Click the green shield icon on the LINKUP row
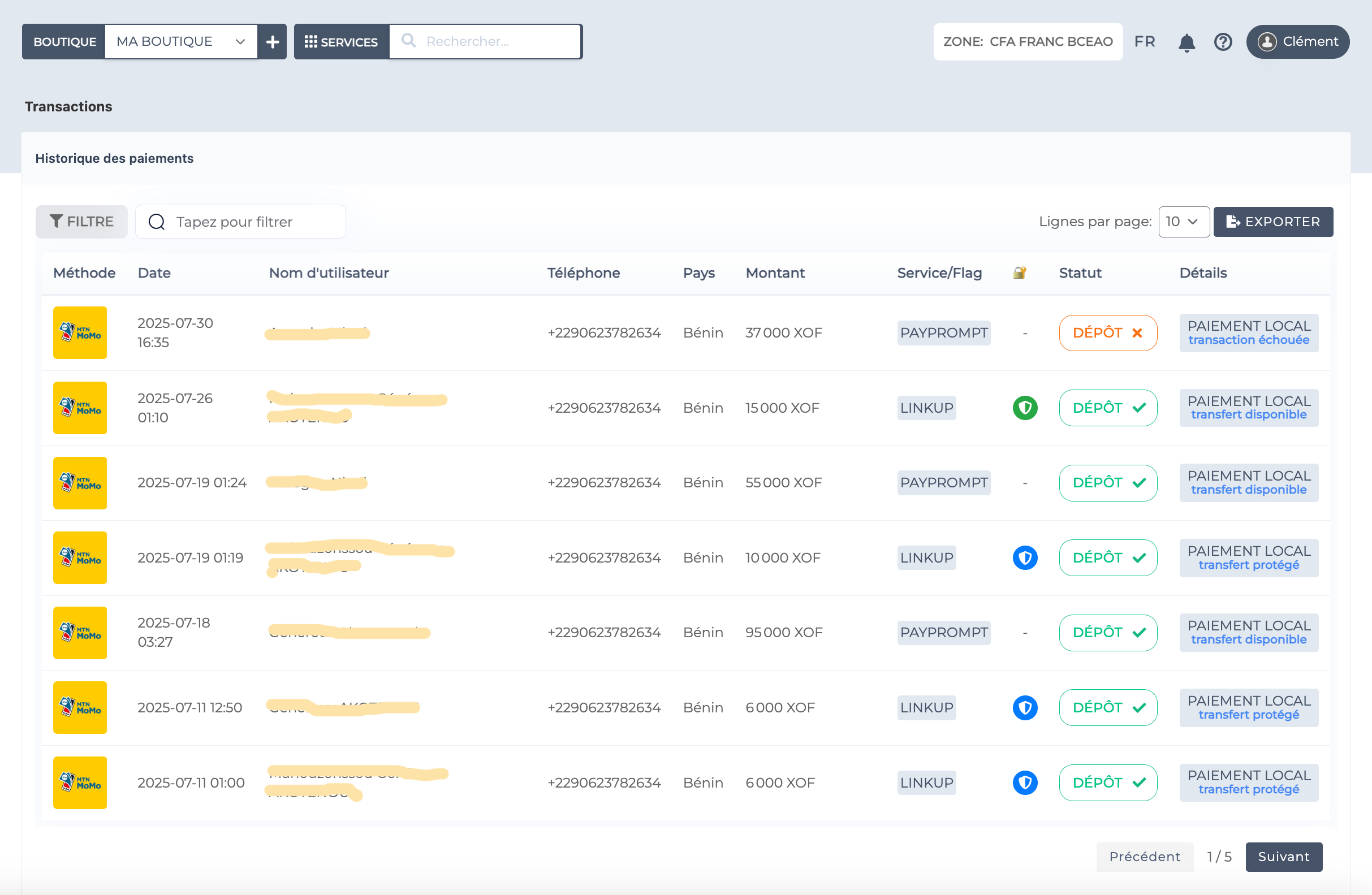Screen dimensions: 1372x895 (x=1025, y=408)
